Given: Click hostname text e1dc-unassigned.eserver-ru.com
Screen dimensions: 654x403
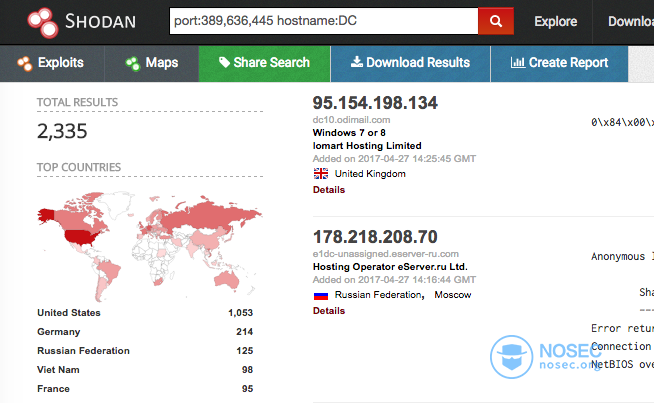Looking at the screenshot, I should [385, 254].
